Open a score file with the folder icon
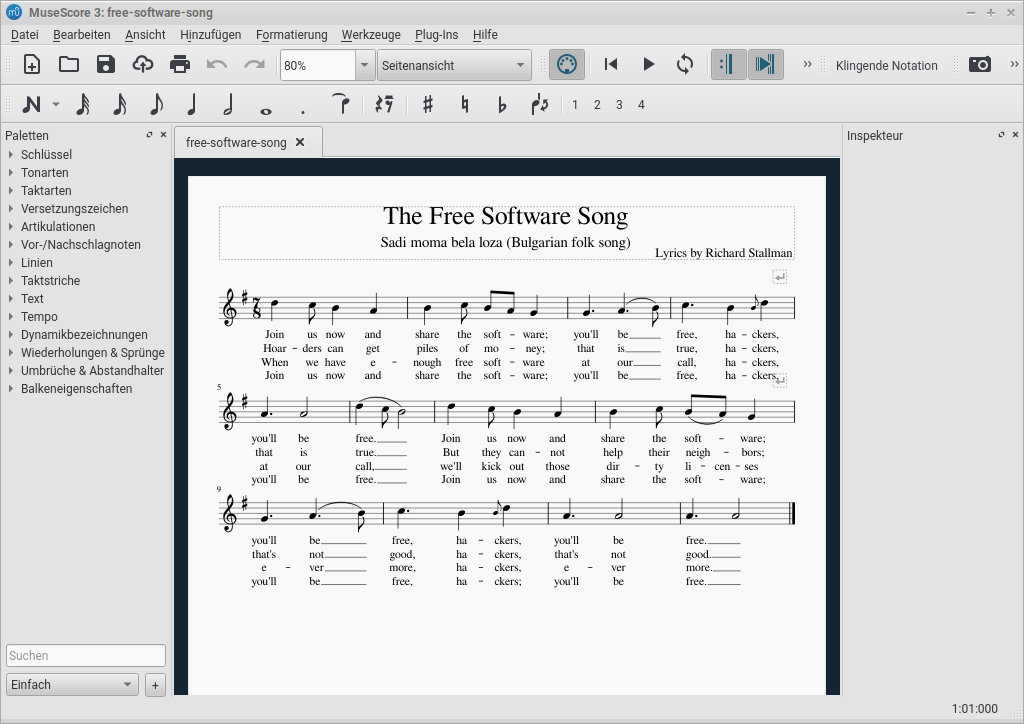The height and width of the screenshot is (724, 1024). [69, 65]
